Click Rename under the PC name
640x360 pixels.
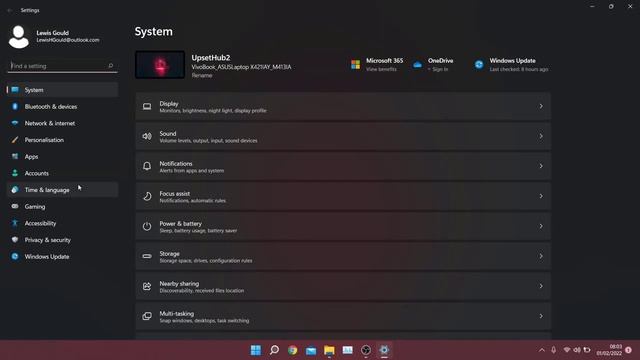[202, 76]
